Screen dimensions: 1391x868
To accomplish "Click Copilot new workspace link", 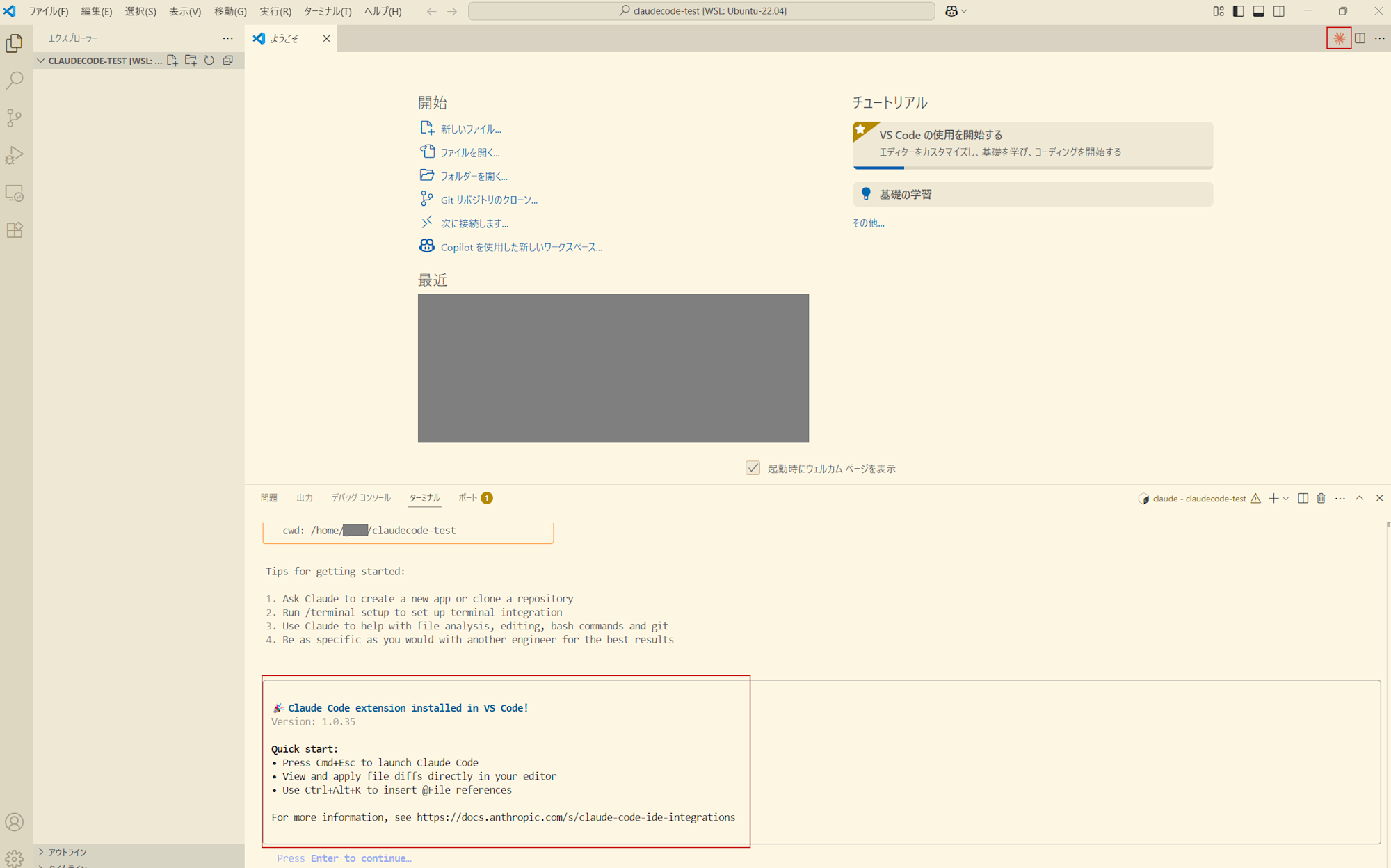I will pyautogui.click(x=521, y=247).
